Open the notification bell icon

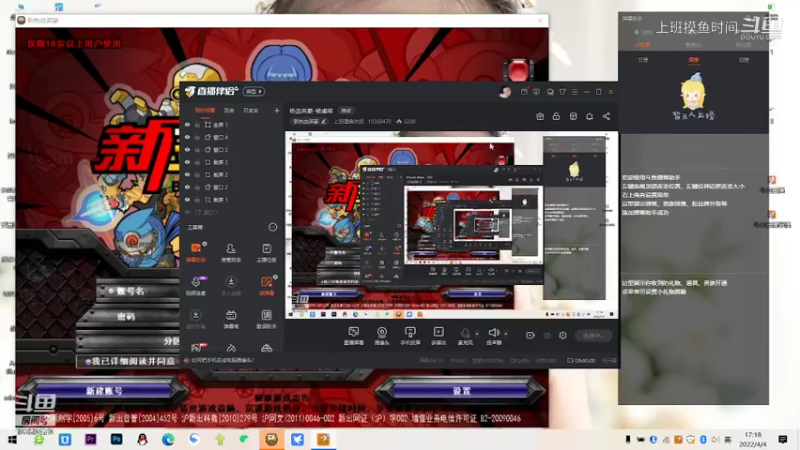pos(589,116)
